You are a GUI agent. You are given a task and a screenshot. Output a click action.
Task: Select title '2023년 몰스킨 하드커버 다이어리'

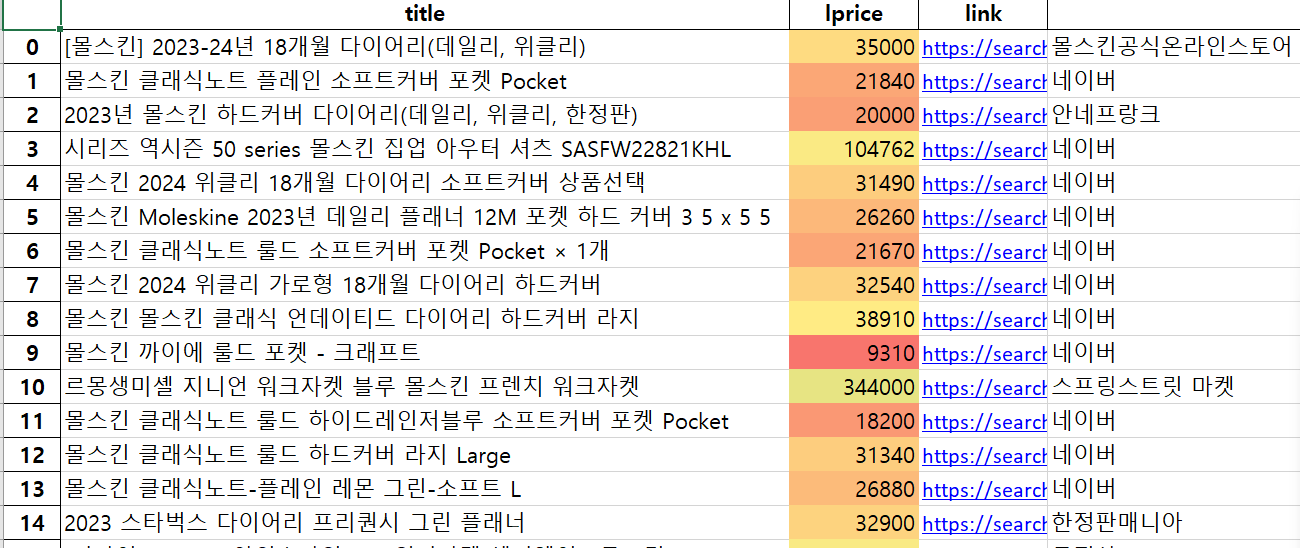425,115
